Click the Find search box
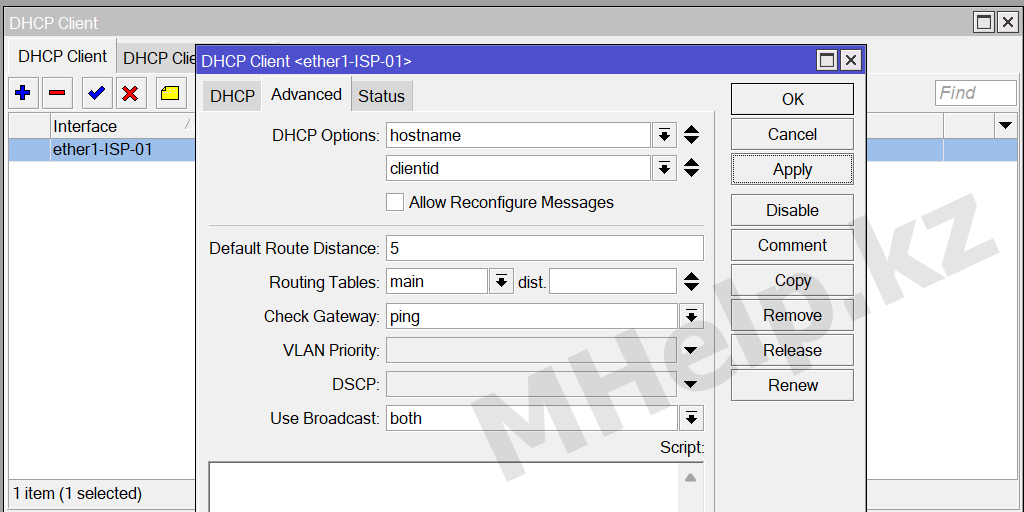Screen dimensions: 1024x512 tap(975, 93)
